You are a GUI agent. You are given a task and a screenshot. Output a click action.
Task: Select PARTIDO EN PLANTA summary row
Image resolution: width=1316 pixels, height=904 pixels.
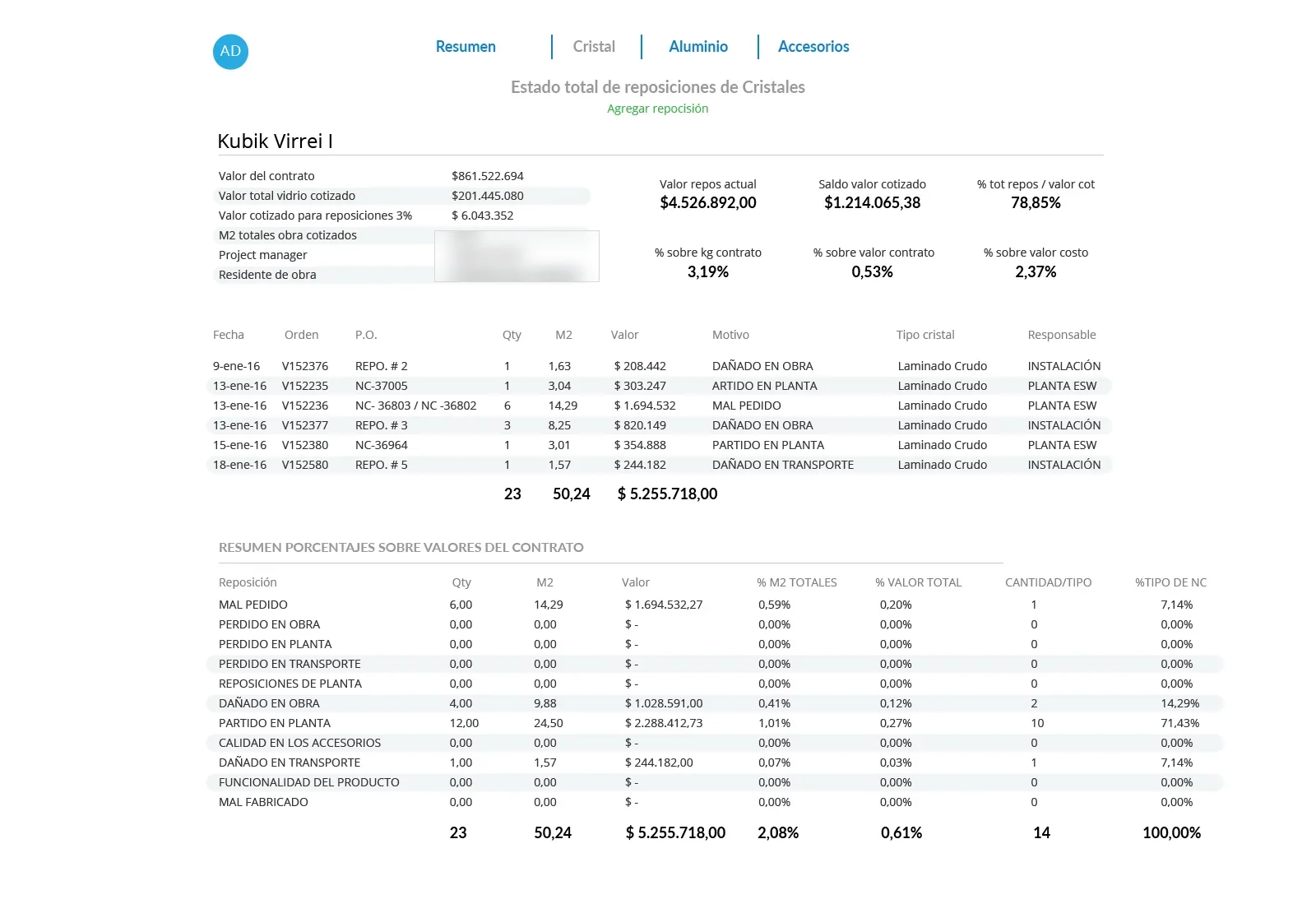click(x=715, y=723)
